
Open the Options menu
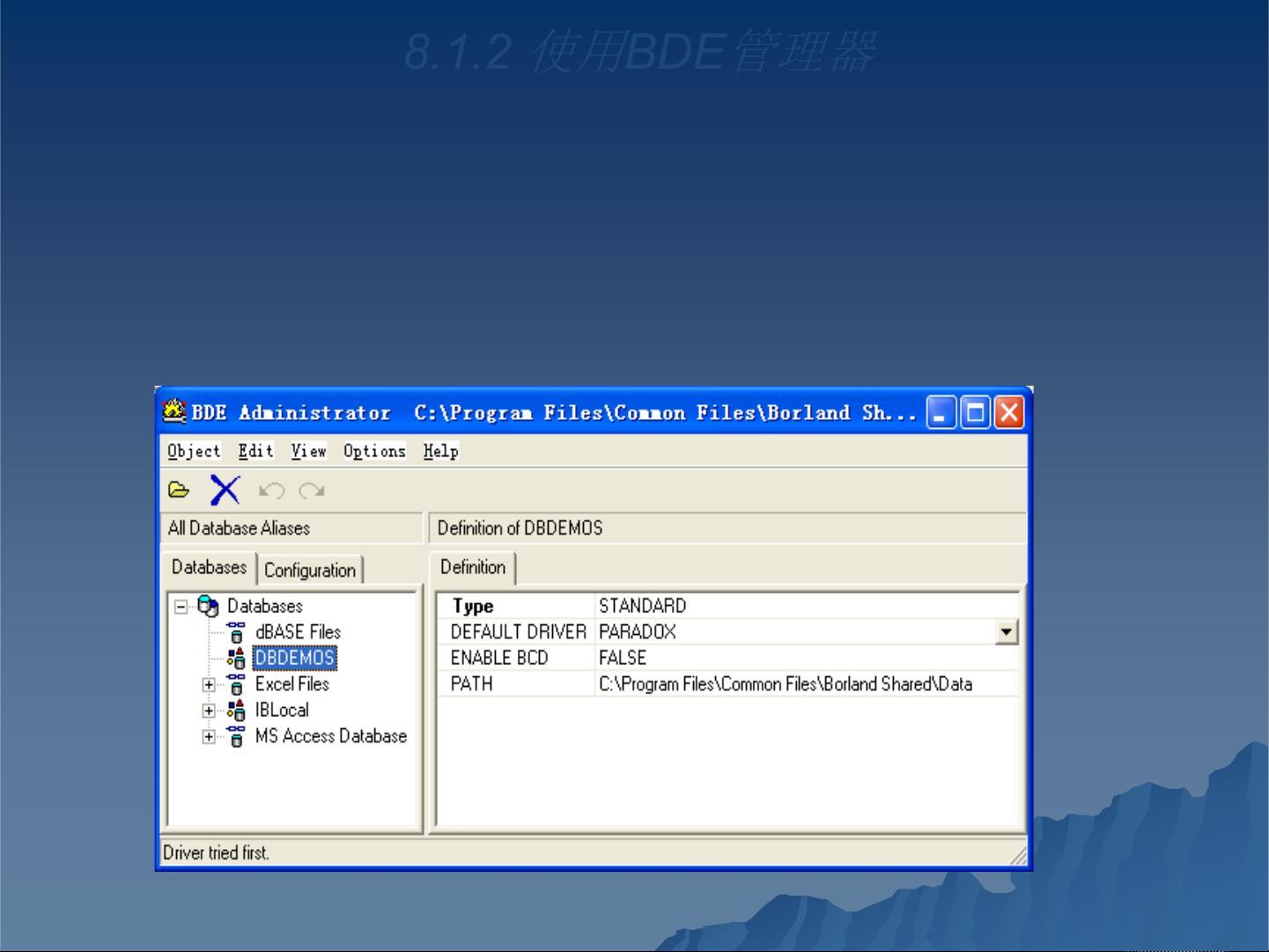374,451
